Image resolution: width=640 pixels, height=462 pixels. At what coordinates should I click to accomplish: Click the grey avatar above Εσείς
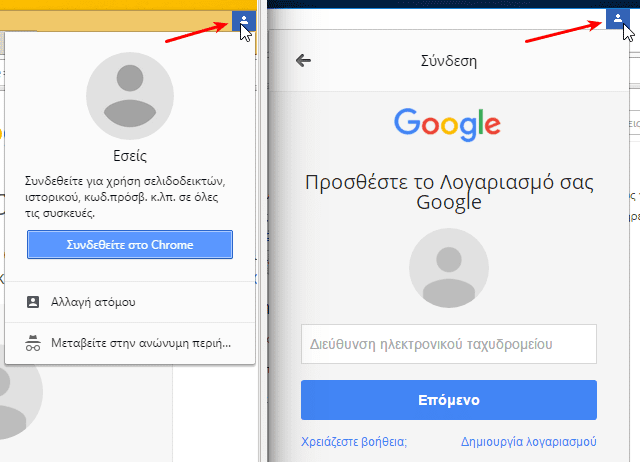pos(130,96)
